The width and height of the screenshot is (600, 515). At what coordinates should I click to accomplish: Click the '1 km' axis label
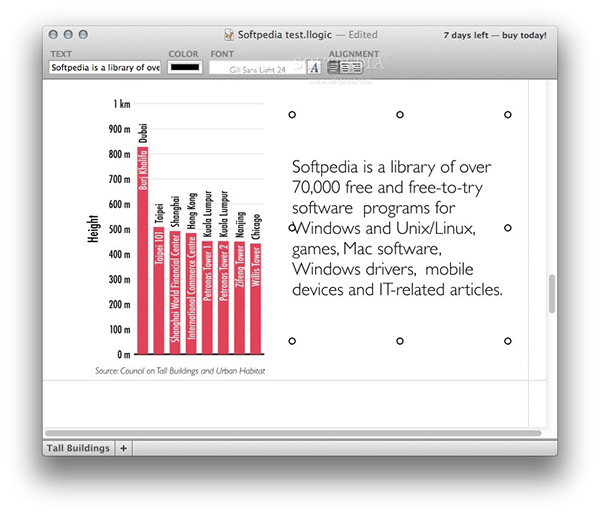click(x=122, y=104)
